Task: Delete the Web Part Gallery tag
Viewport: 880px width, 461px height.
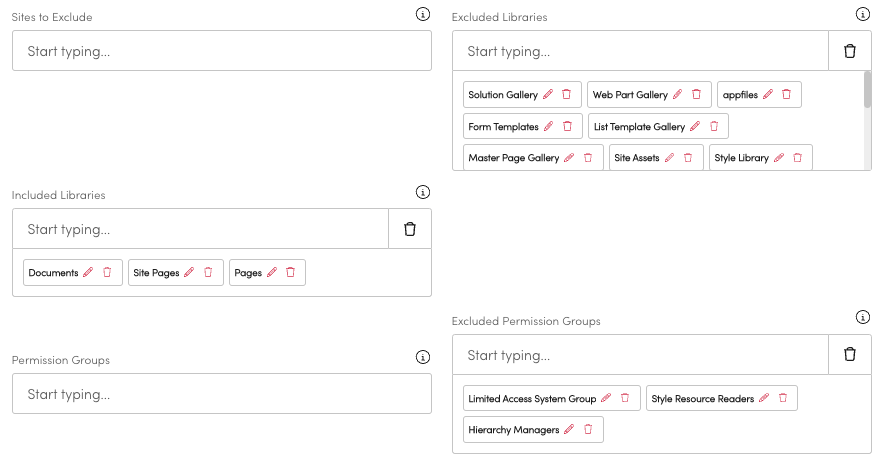Action: point(696,95)
